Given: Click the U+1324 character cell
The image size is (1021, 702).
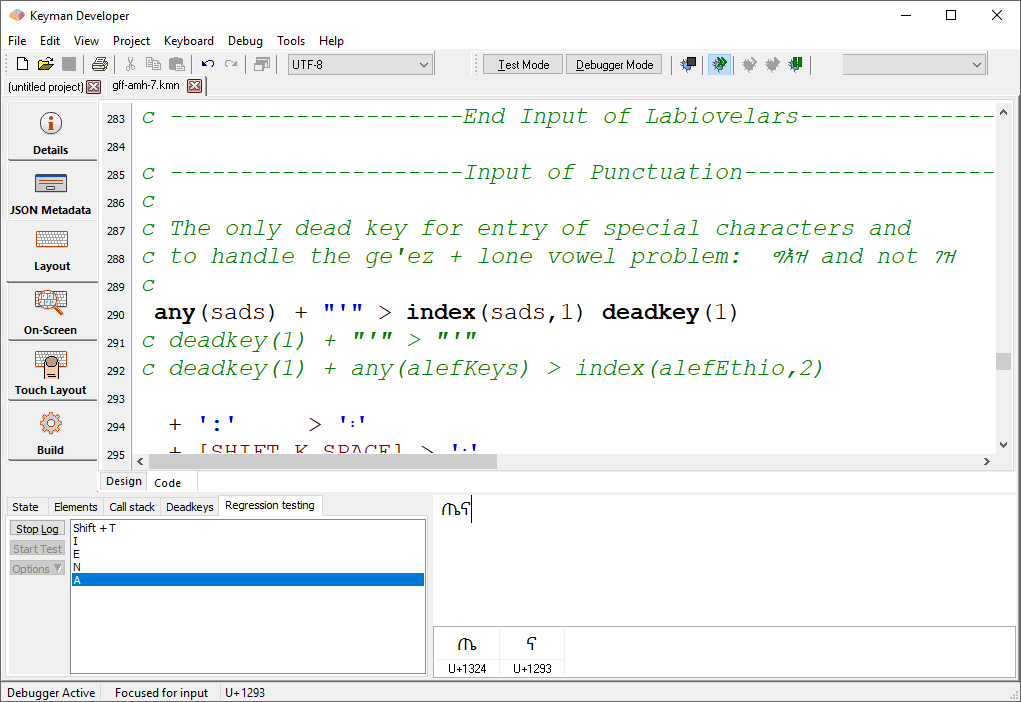Looking at the screenshot, I should tap(467, 652).
